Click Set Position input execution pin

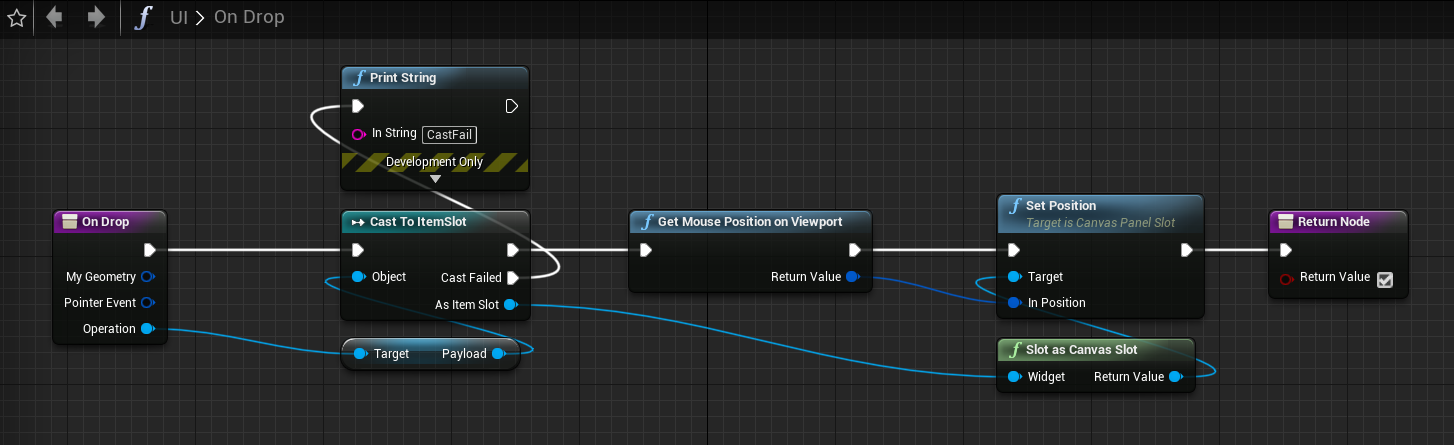(1015, 250)
